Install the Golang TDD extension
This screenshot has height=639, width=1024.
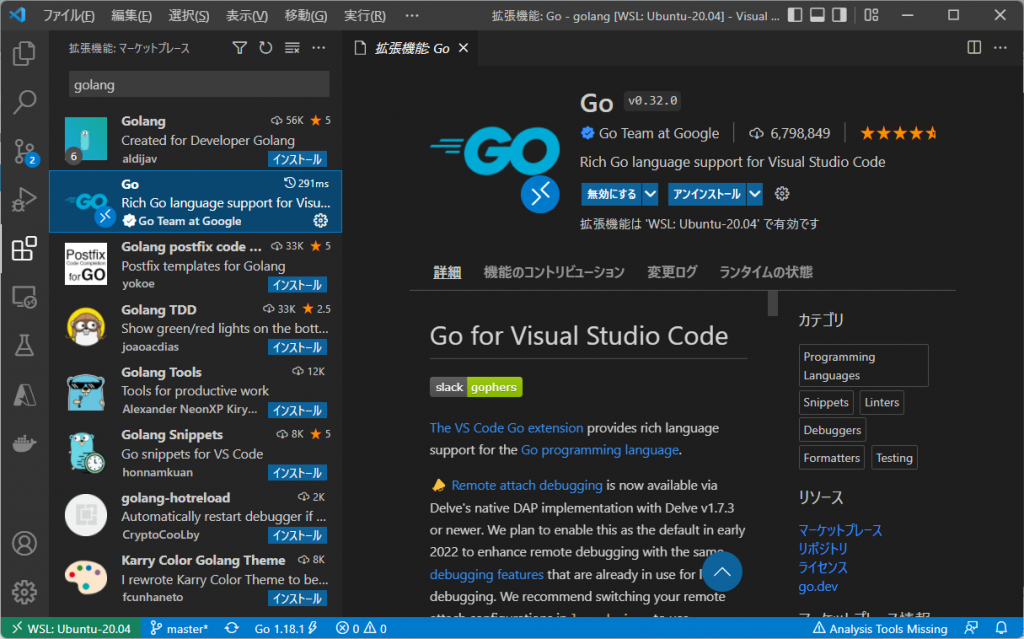pyautogui.click(x=297, y=348)
